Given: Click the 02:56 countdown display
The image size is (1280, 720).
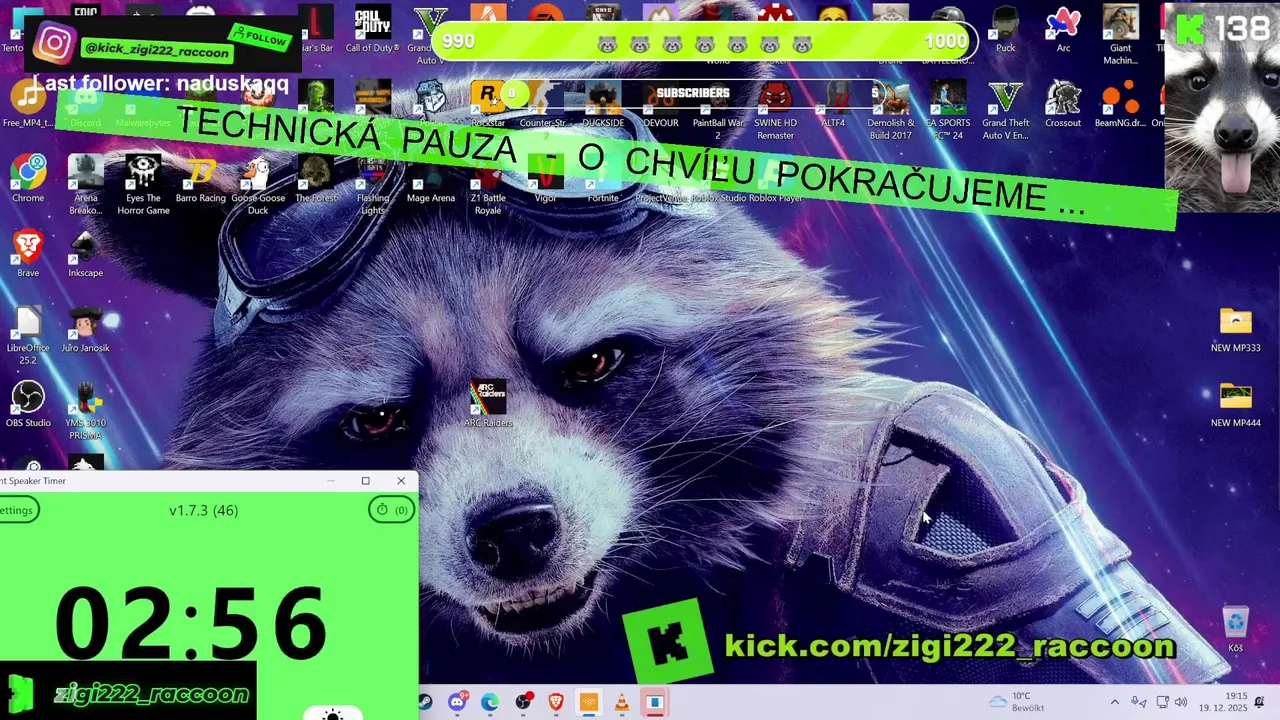Looking at the screenshot, I should tap(191, 624).
